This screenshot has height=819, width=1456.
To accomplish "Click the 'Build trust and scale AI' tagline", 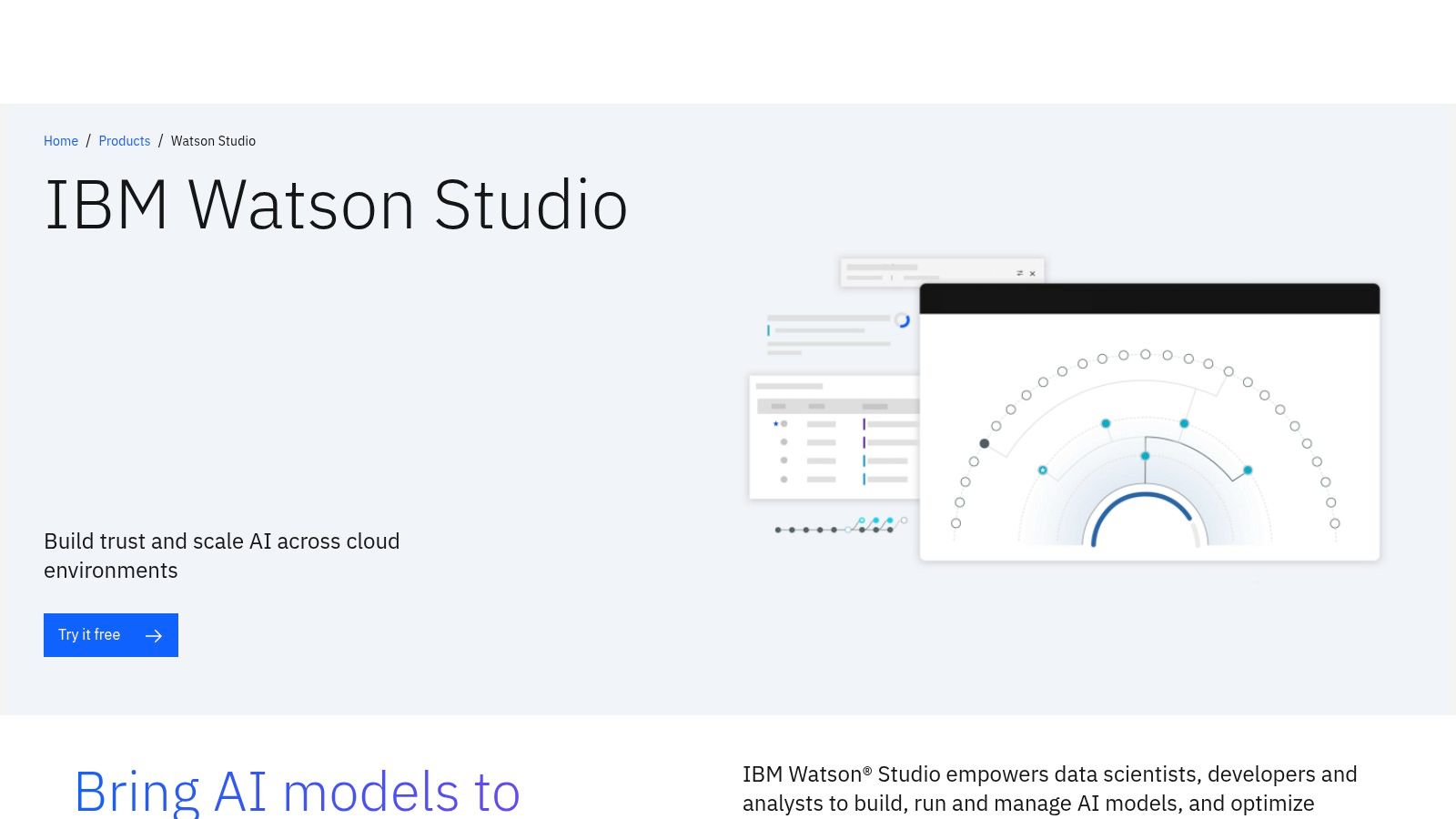I will point(222,556).
